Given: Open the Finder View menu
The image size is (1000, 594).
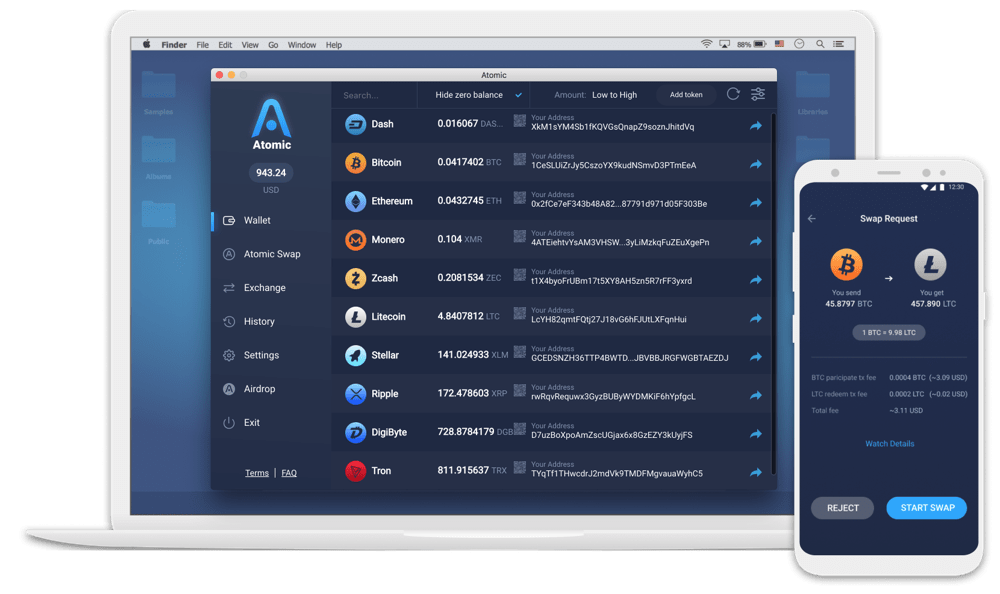Looking at the screenshot, I should (250, 45).
